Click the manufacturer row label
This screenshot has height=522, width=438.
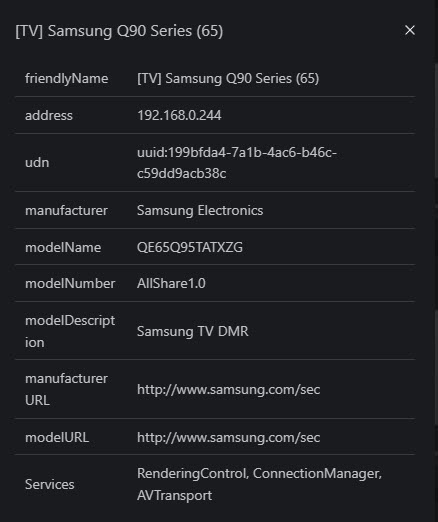point(66,210)
